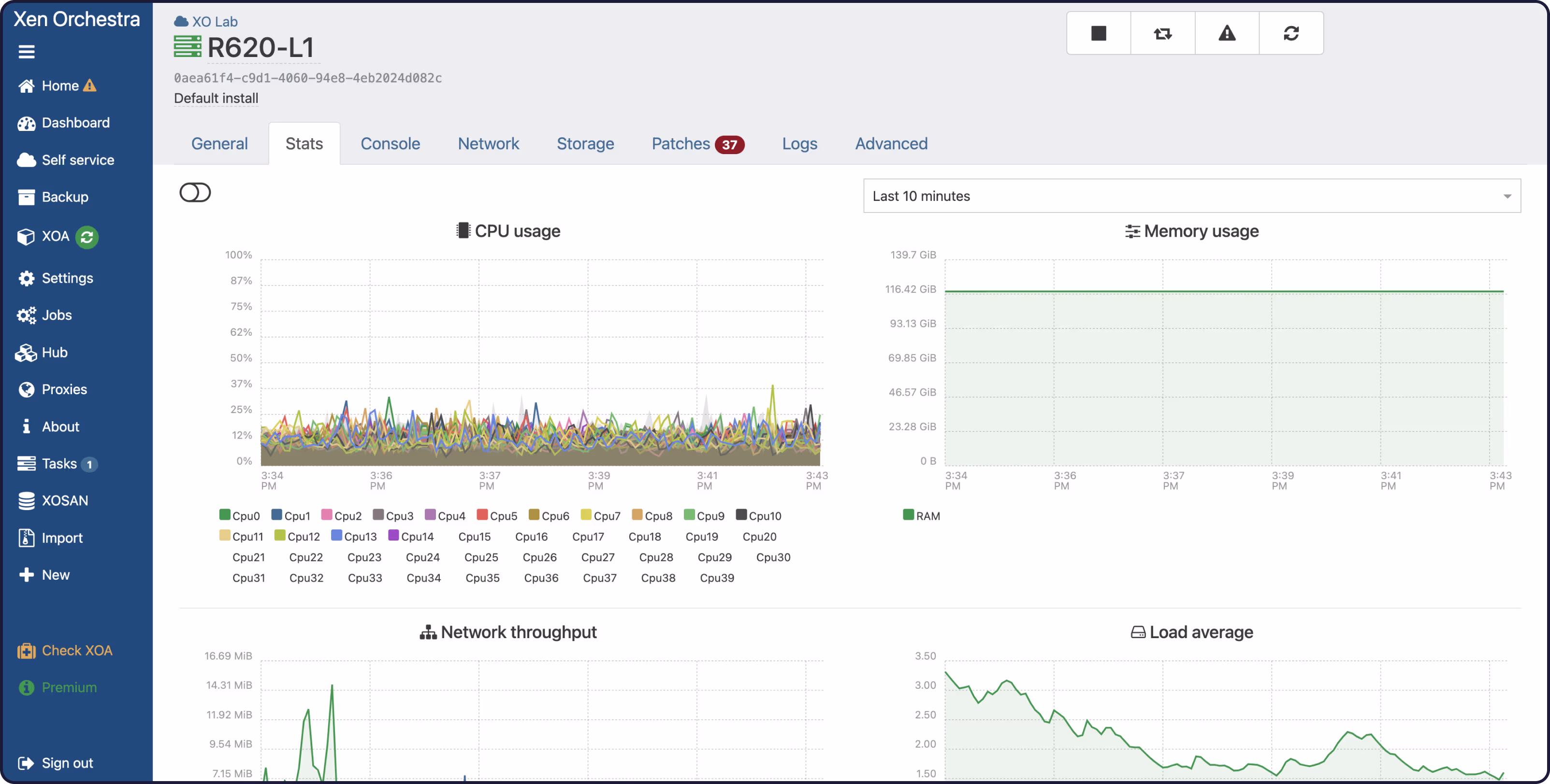The image size is (1550, 784).
Task: Expand the New sidebar menu
Action: pos(56,575)
